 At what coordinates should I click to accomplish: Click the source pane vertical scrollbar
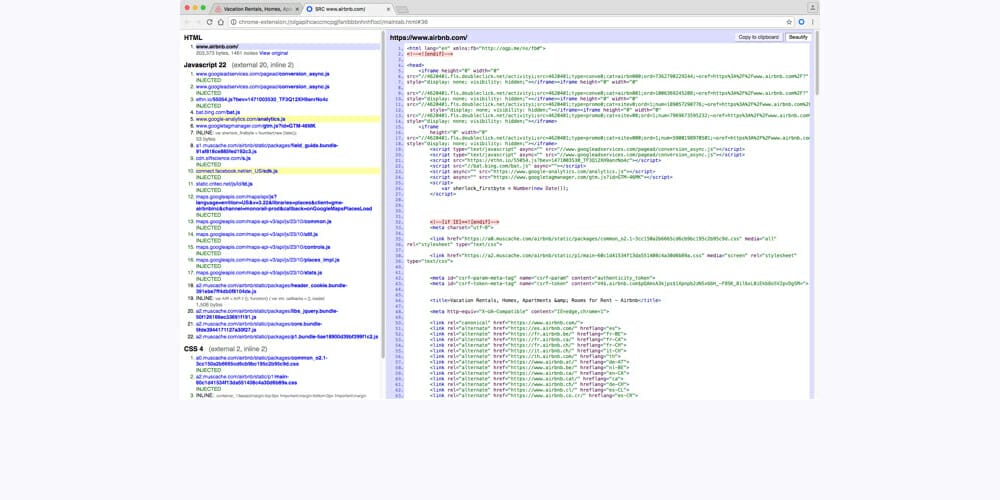click(x=816, y=62)
